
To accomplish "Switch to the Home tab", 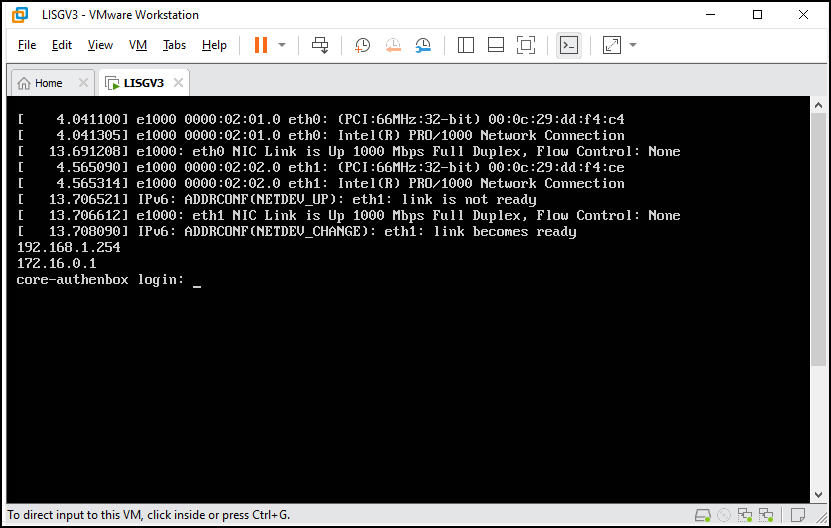I will coord(40,83).
